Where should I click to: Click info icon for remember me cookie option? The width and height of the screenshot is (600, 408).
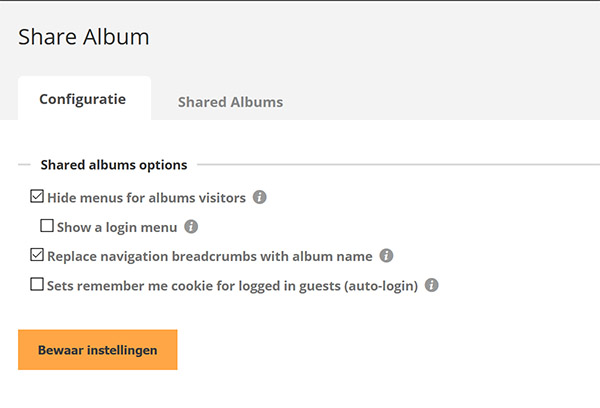click(432, 285)
